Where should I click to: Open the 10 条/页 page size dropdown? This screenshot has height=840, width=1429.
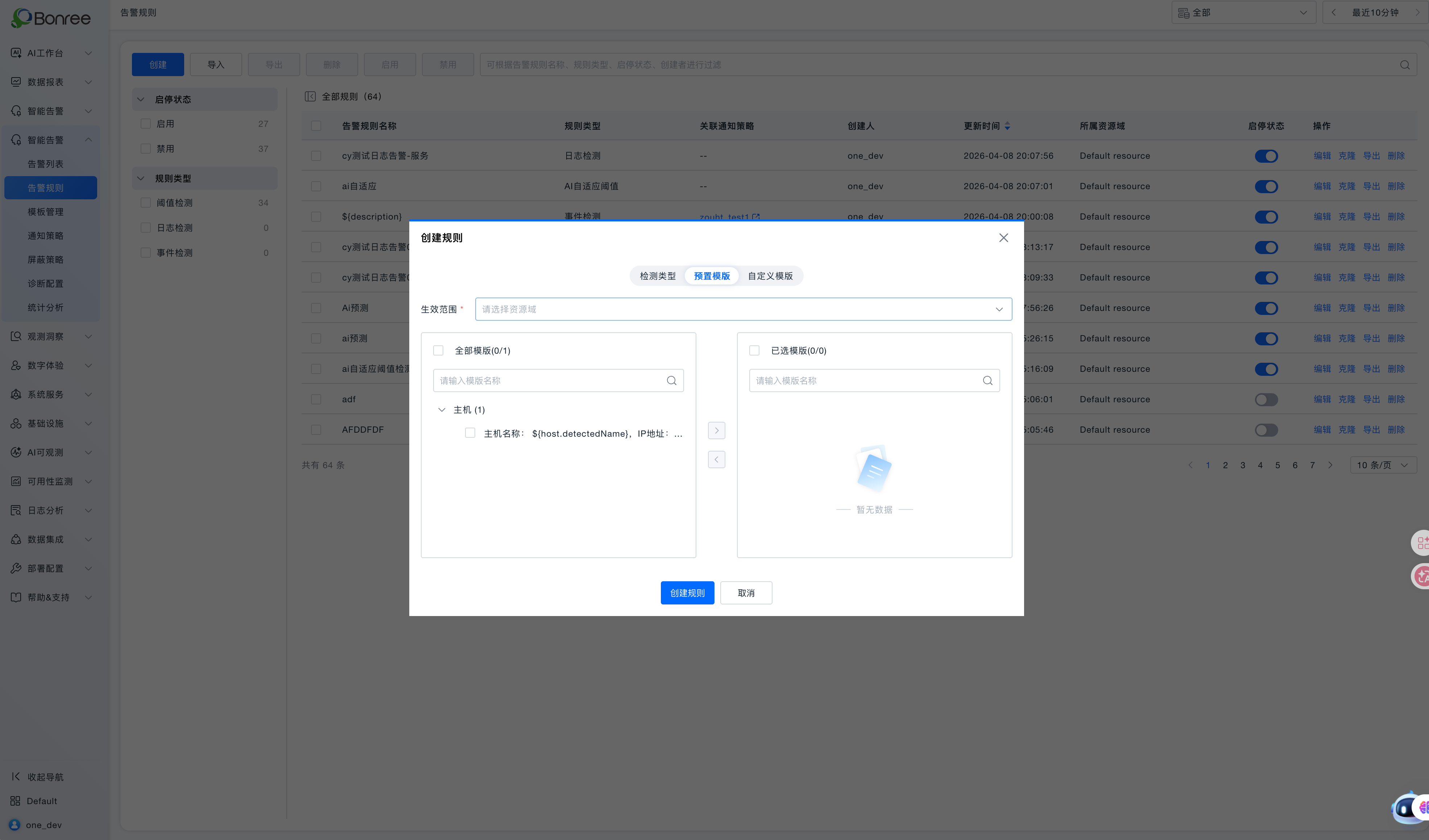(1383, 465)
